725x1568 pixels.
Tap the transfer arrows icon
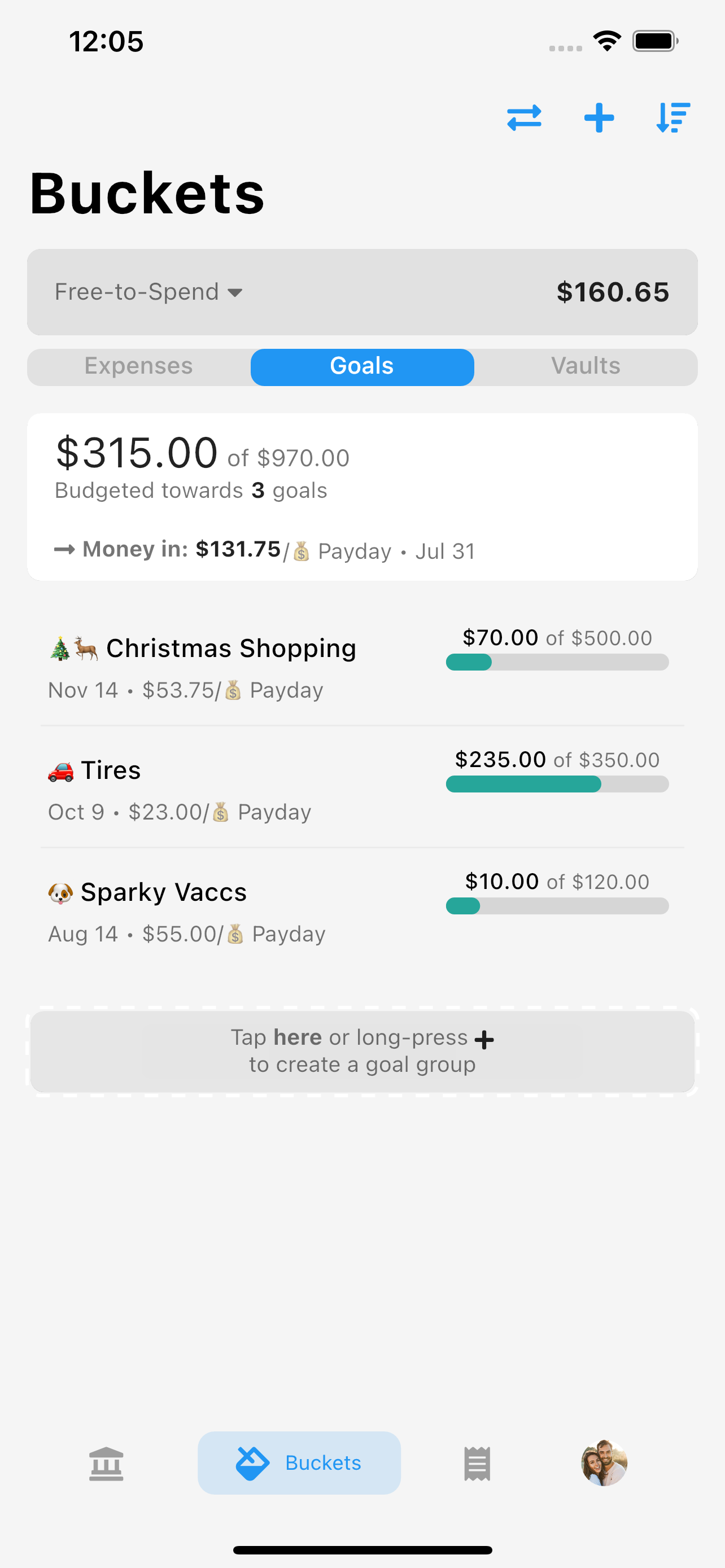(523, 117)
